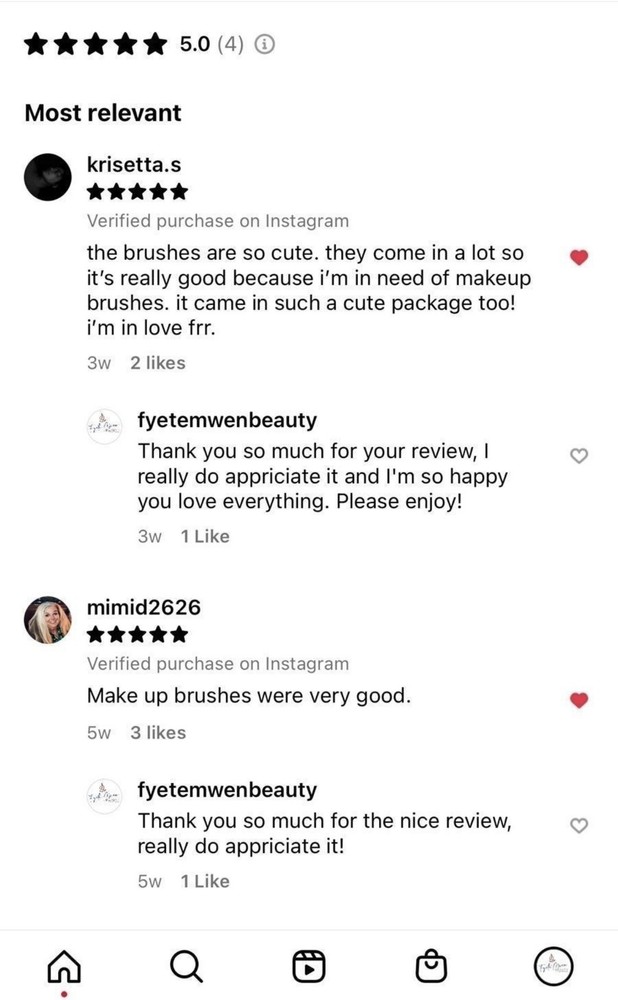This screenshot has width=618, height=1000.
Task: Open profile tab in bottom bar
Action: (x=550, y=966)
